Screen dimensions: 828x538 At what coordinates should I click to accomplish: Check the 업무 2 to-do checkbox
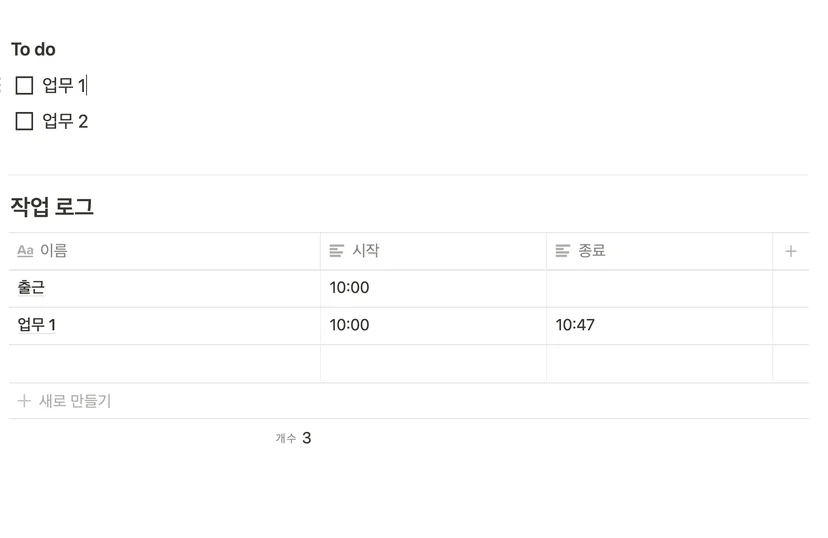pyautogui.click(x=24, y=121)
